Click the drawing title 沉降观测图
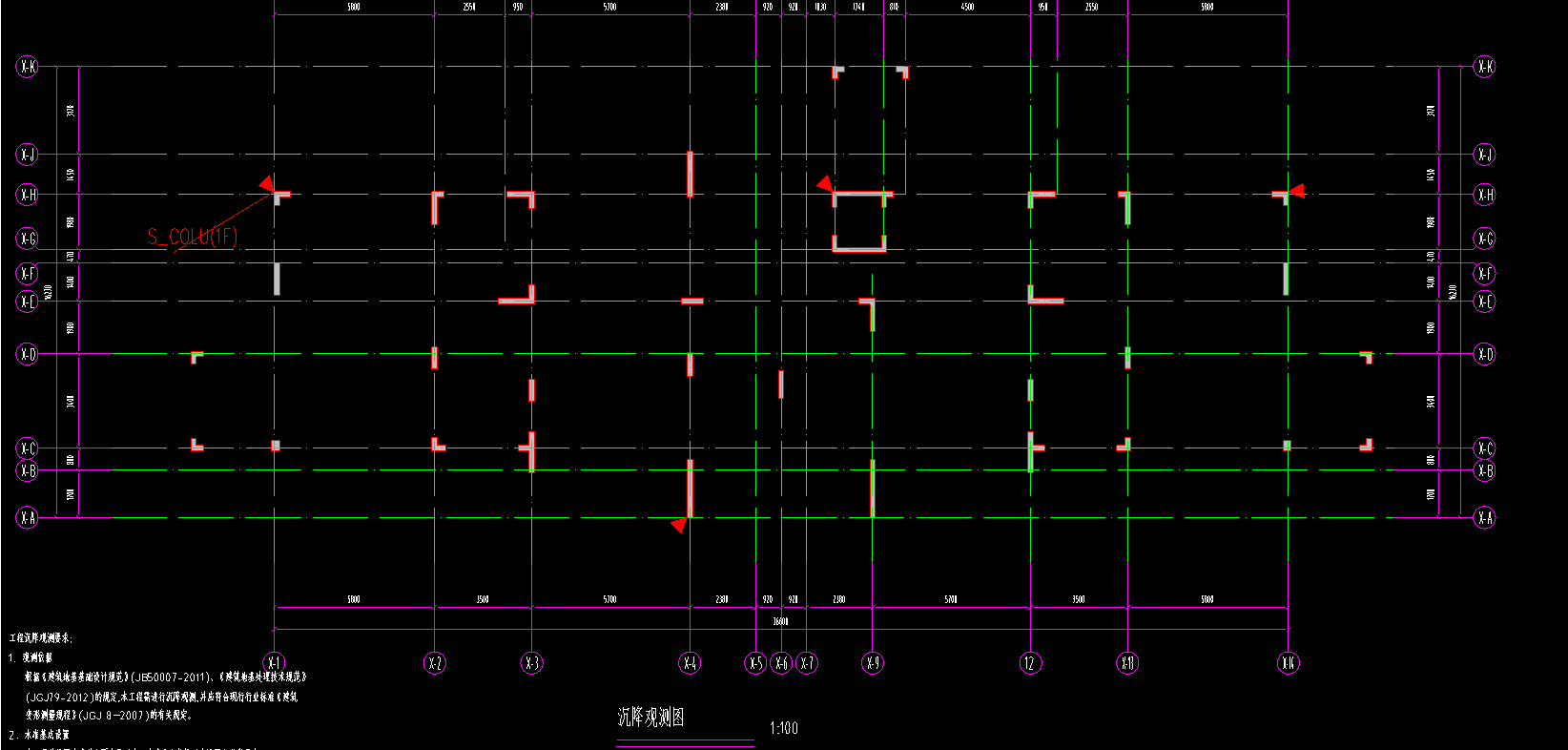Image resolution: width=1568 pixels, height=750 pixels. [650, 718]
